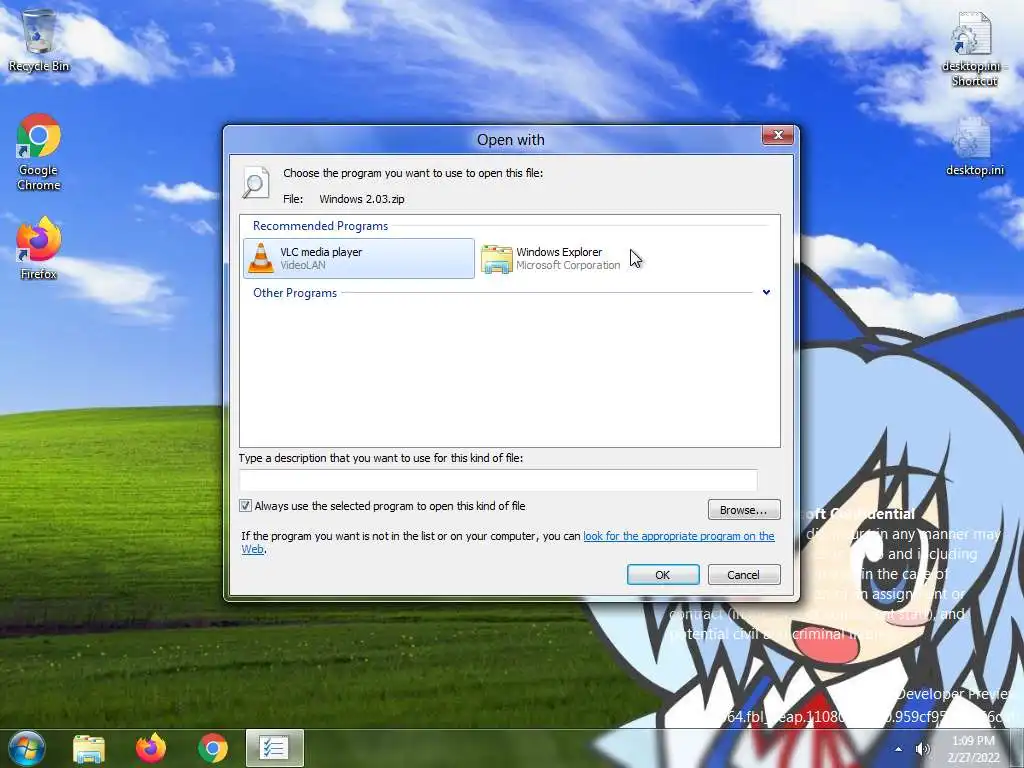Confirm with the OK button
The width and height of the screenshot is (1024, 768).
663,575
